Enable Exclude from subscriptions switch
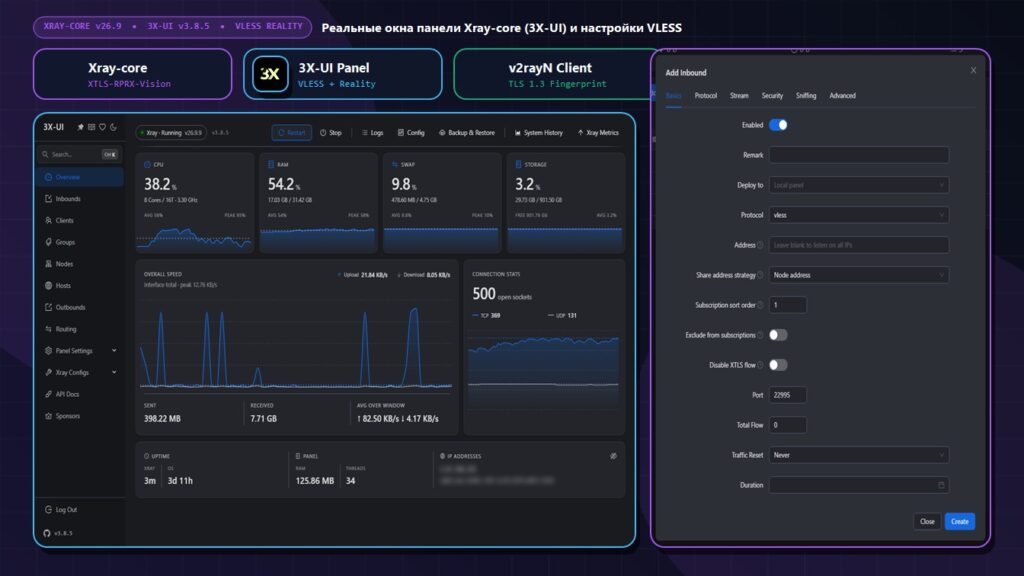 click(778, 335)
